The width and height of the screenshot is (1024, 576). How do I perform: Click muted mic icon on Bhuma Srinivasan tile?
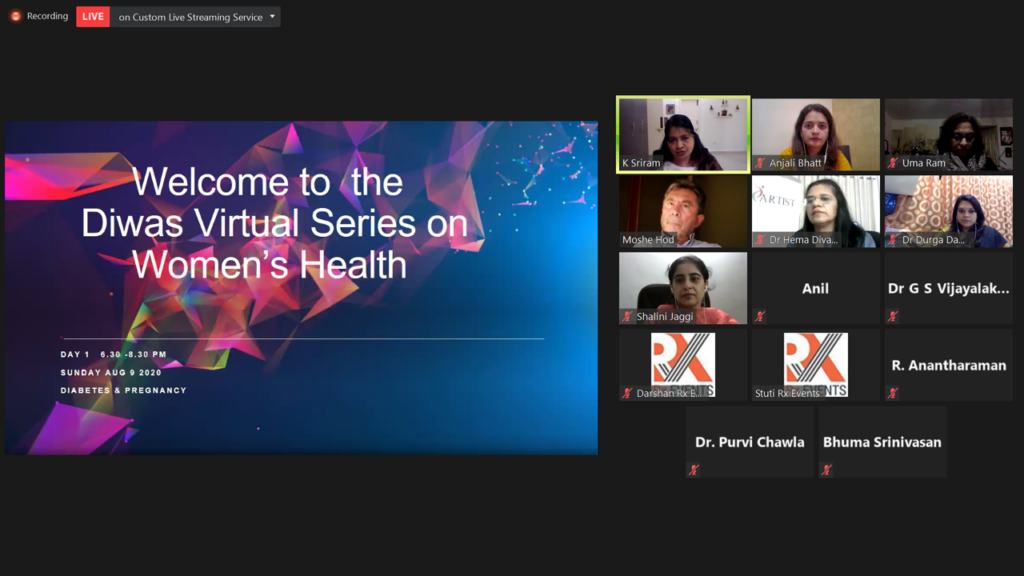click(x=827, y=470)
